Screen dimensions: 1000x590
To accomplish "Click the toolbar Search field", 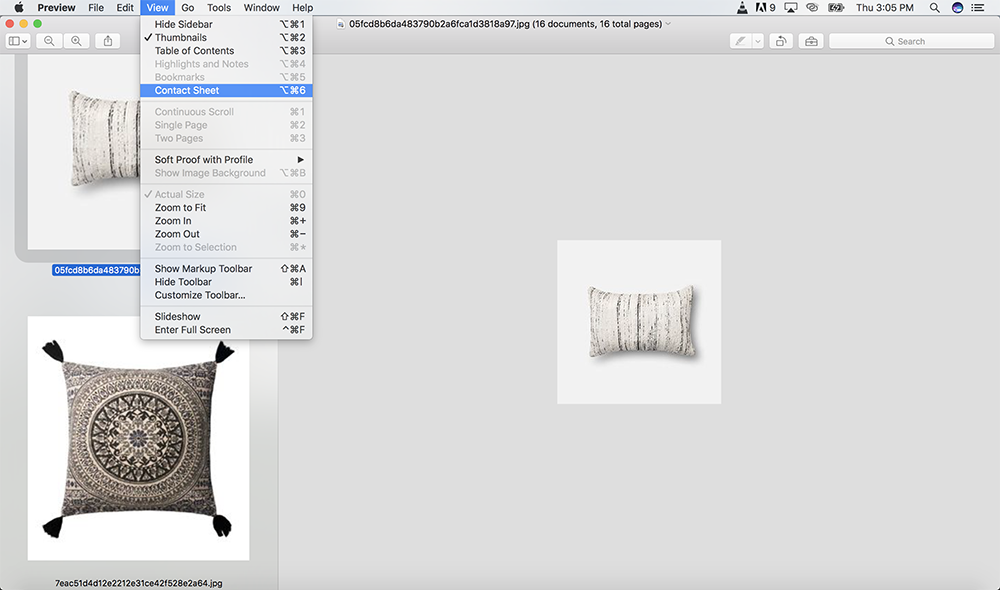I will tap(911, 41).
